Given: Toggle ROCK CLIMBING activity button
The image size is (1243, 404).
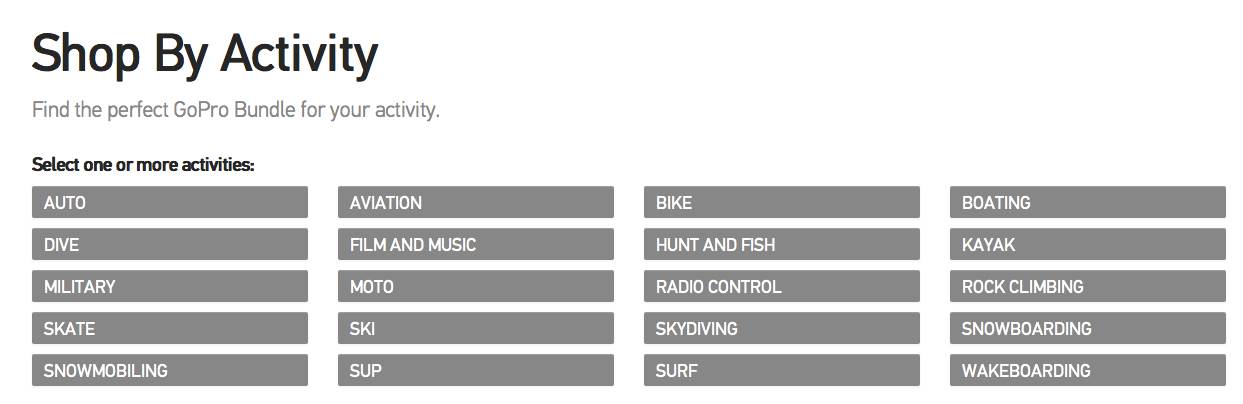Looking at the screenshot, I should pos(1087,286).
